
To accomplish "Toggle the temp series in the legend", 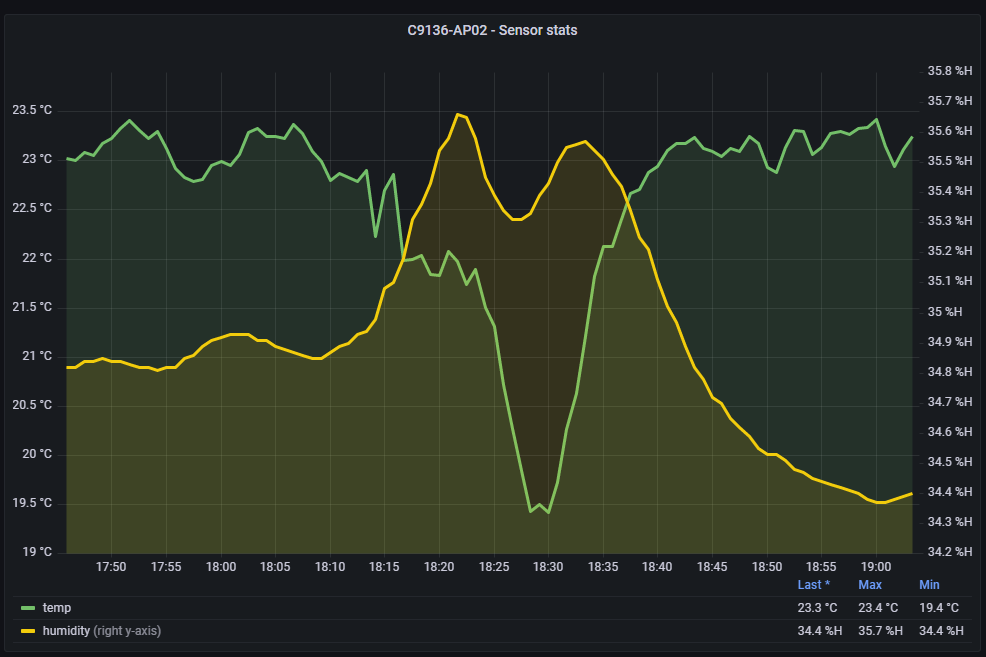I will pos(56,608).
